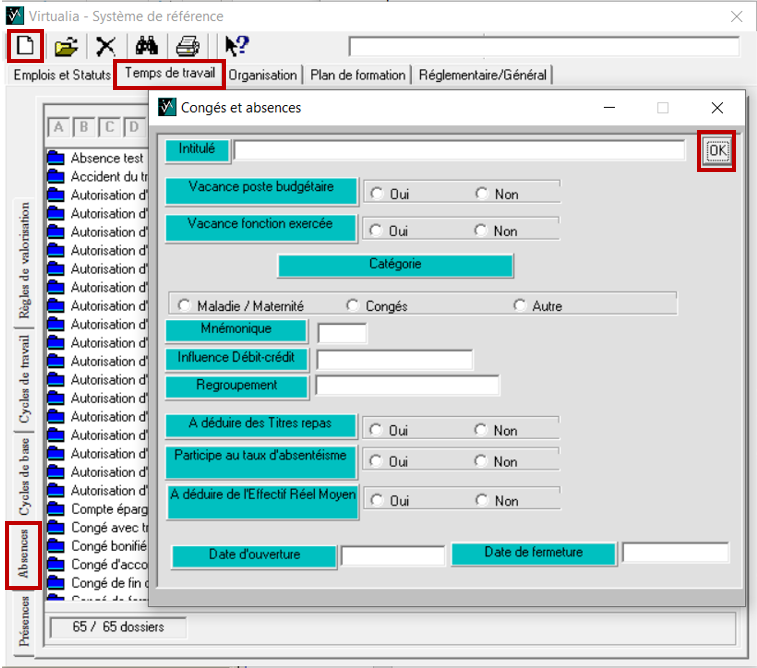
Task: Choose the Maladie / Maternité category
Action: point(184,306)
